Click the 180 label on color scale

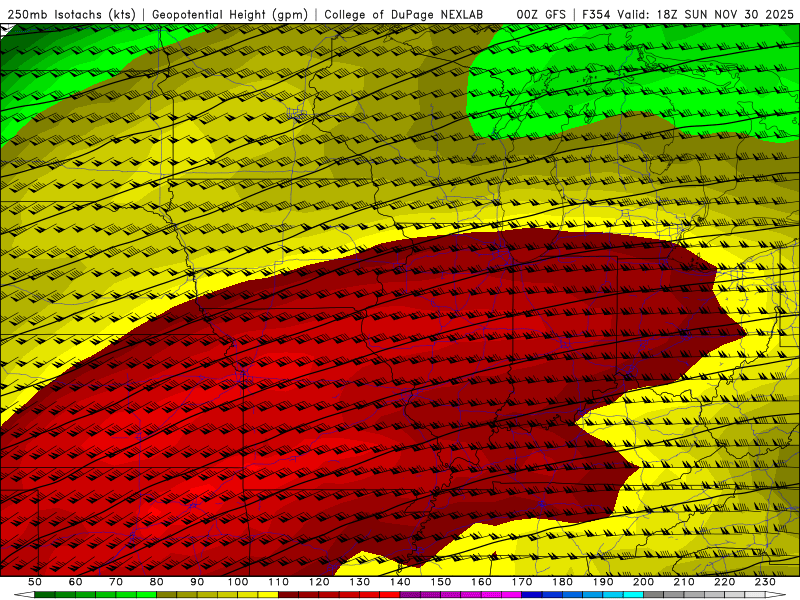562,582
